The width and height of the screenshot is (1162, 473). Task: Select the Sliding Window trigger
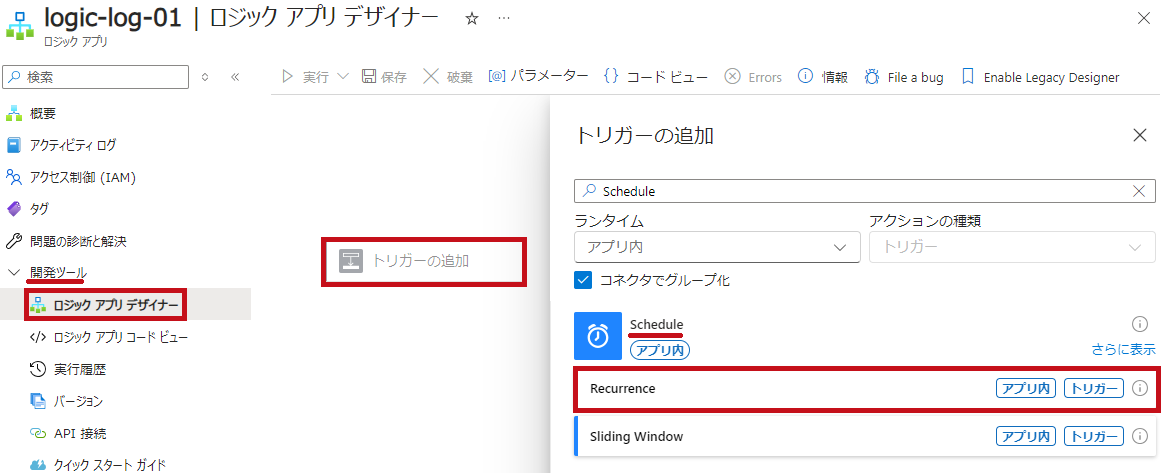pyautogui.click(x=865, y=436)
